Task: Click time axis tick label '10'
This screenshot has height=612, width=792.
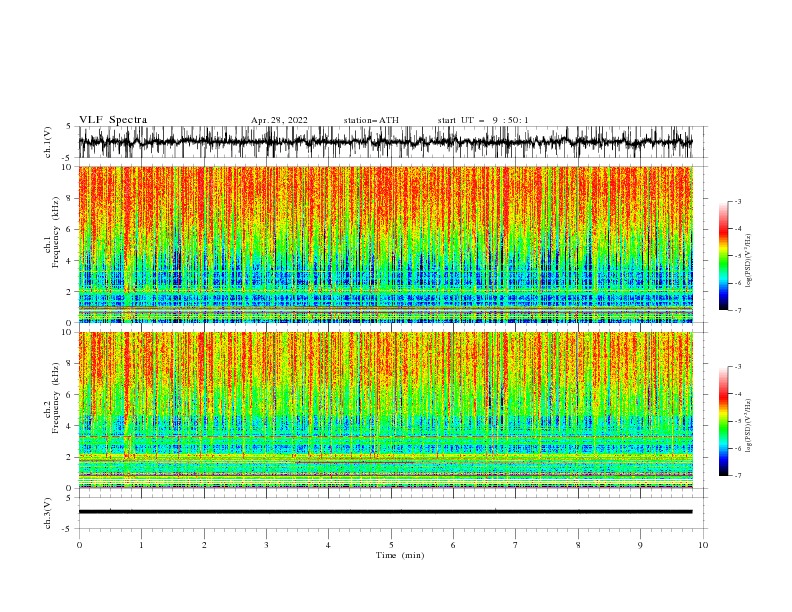Action: click(x=703, y=545)
